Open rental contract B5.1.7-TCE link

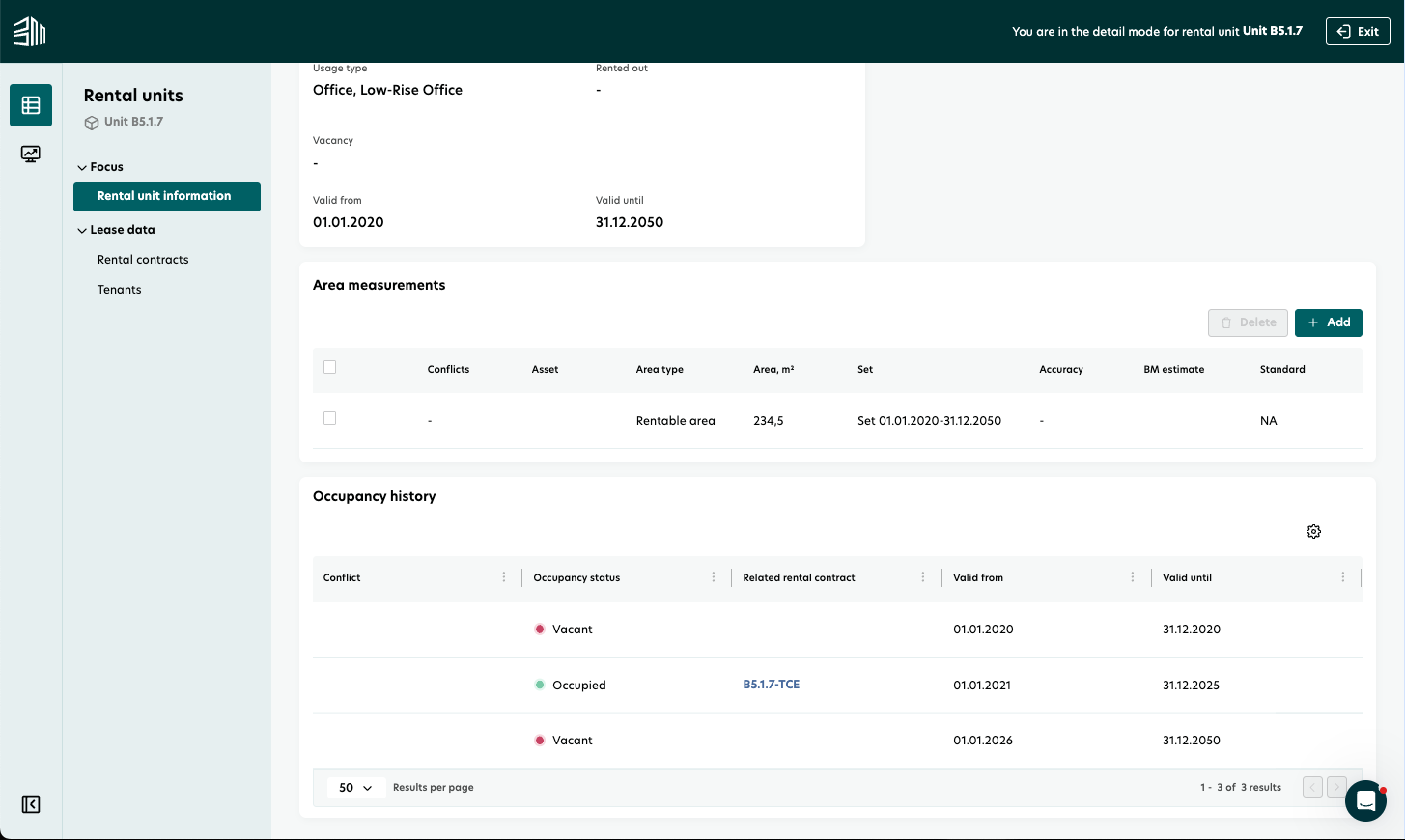(x=772, y=685)
